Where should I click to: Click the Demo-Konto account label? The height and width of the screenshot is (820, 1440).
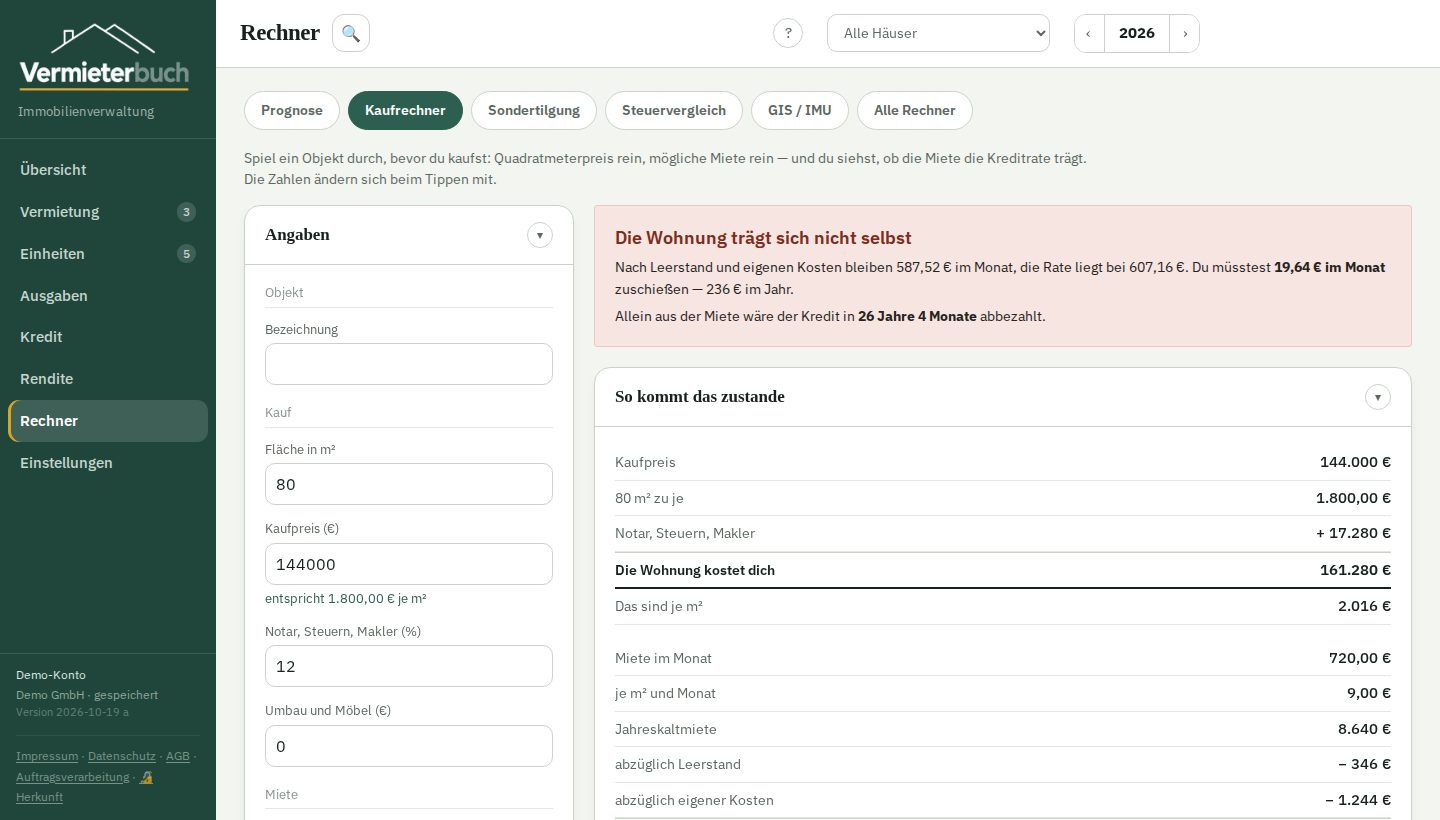(x=51, y=675)
